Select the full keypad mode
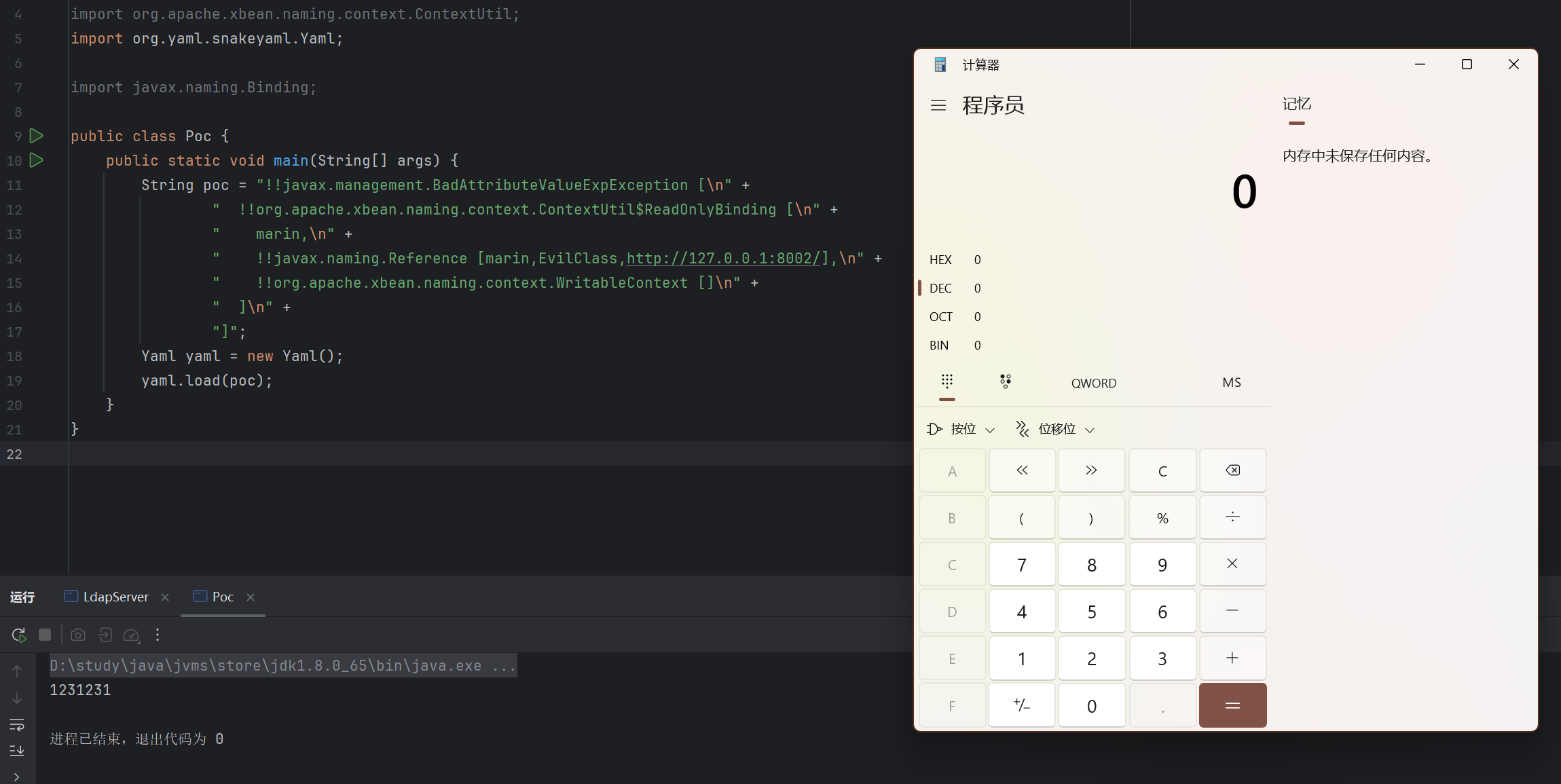 point(947,381)
